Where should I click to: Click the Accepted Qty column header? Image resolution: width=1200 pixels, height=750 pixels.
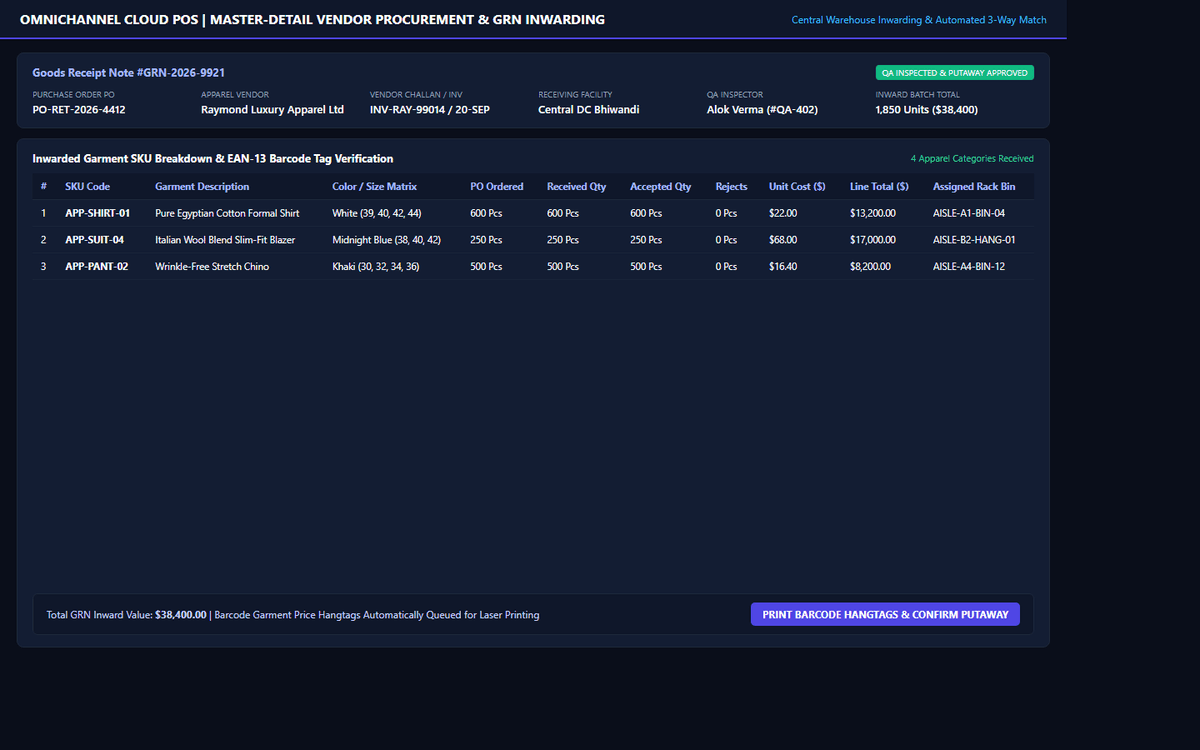point(661,187)
